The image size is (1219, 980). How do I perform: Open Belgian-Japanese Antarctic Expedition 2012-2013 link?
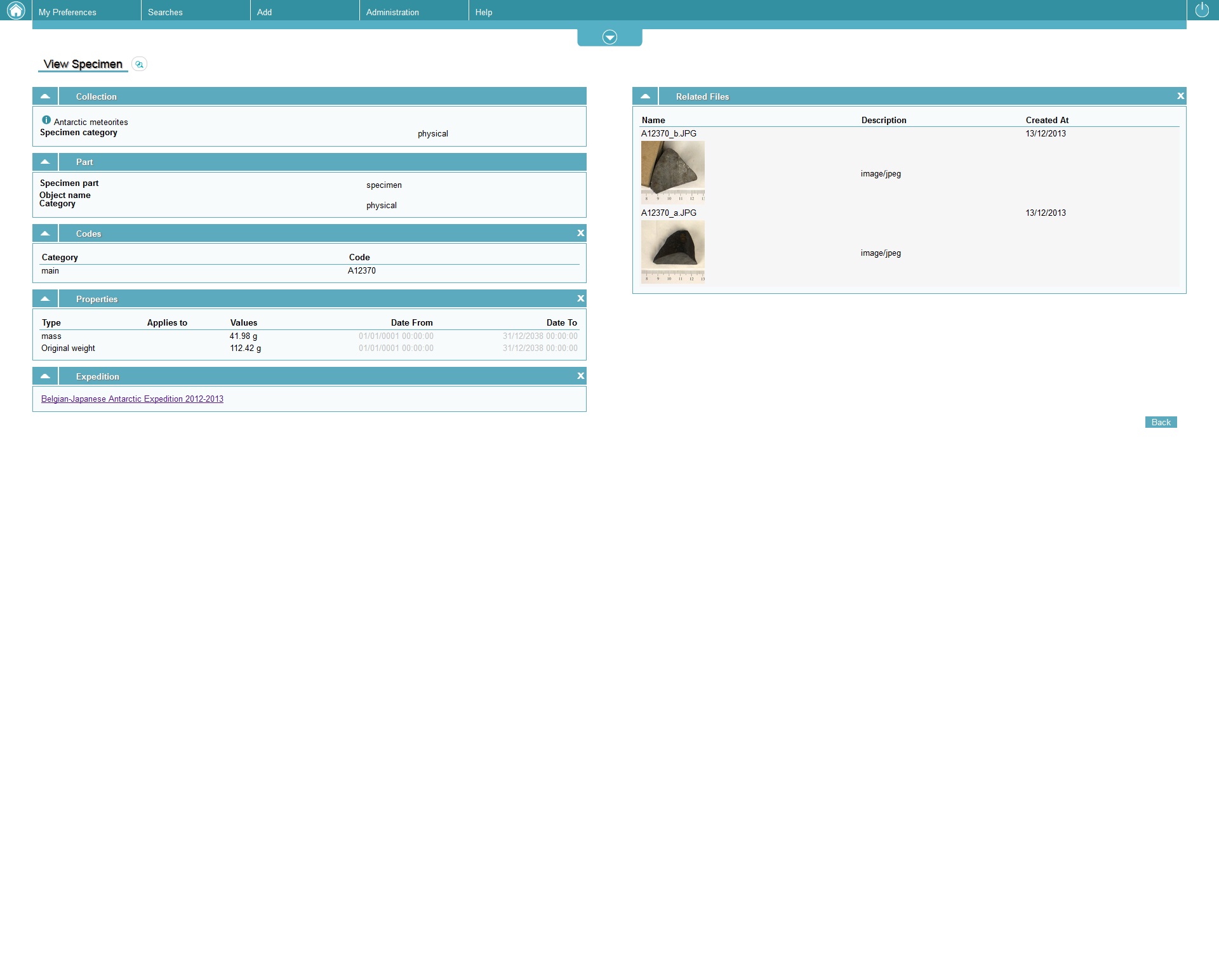tap(132, 399)
